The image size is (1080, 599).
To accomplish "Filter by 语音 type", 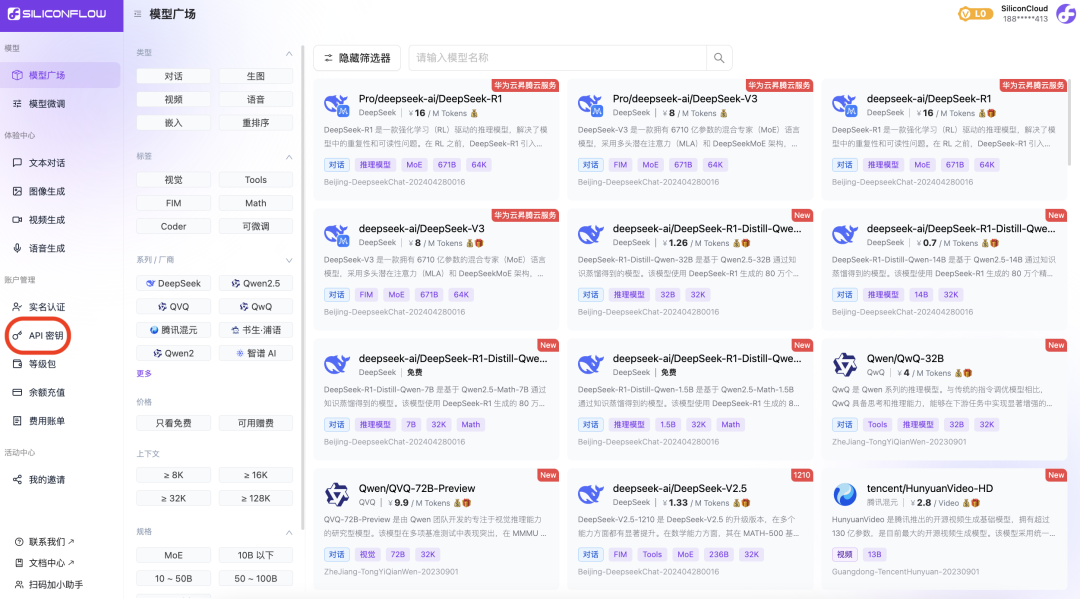I will pos(256,100).
